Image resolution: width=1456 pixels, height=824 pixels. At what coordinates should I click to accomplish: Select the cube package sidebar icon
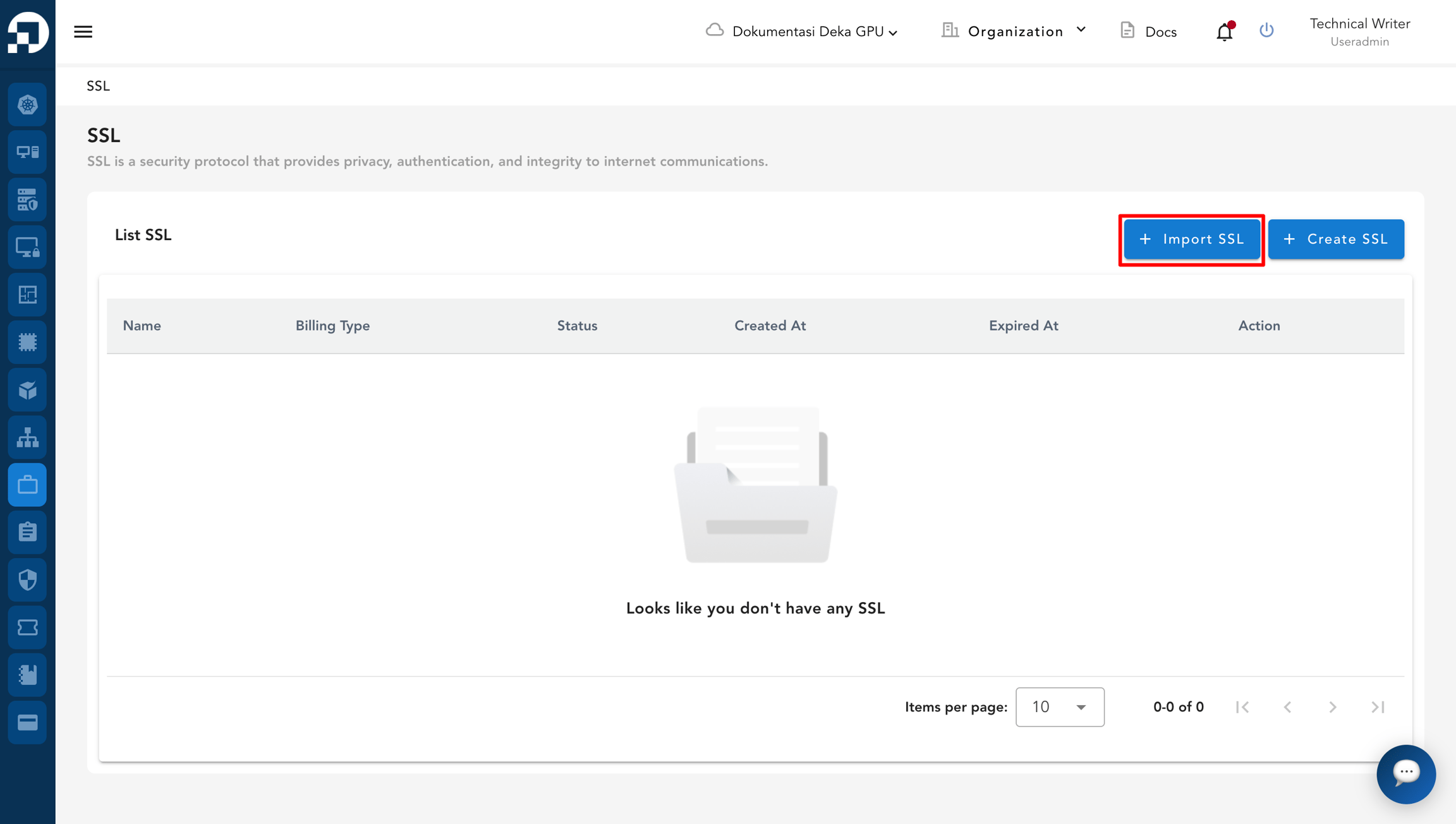click(27, 390)
